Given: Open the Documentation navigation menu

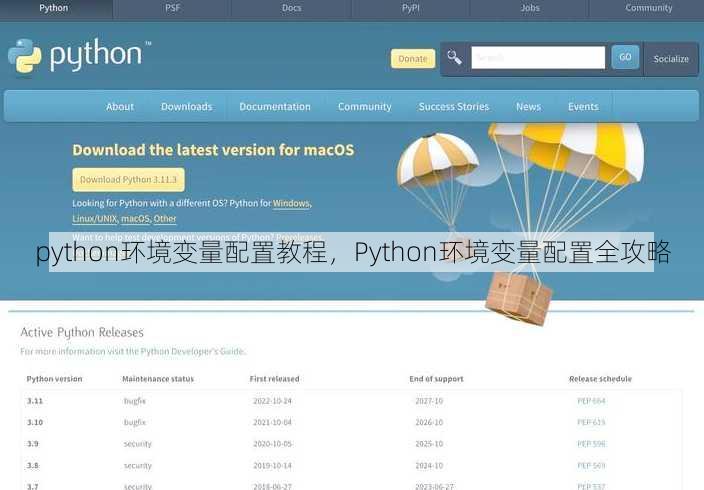Looking at the screenshot, I should (275, 107).
